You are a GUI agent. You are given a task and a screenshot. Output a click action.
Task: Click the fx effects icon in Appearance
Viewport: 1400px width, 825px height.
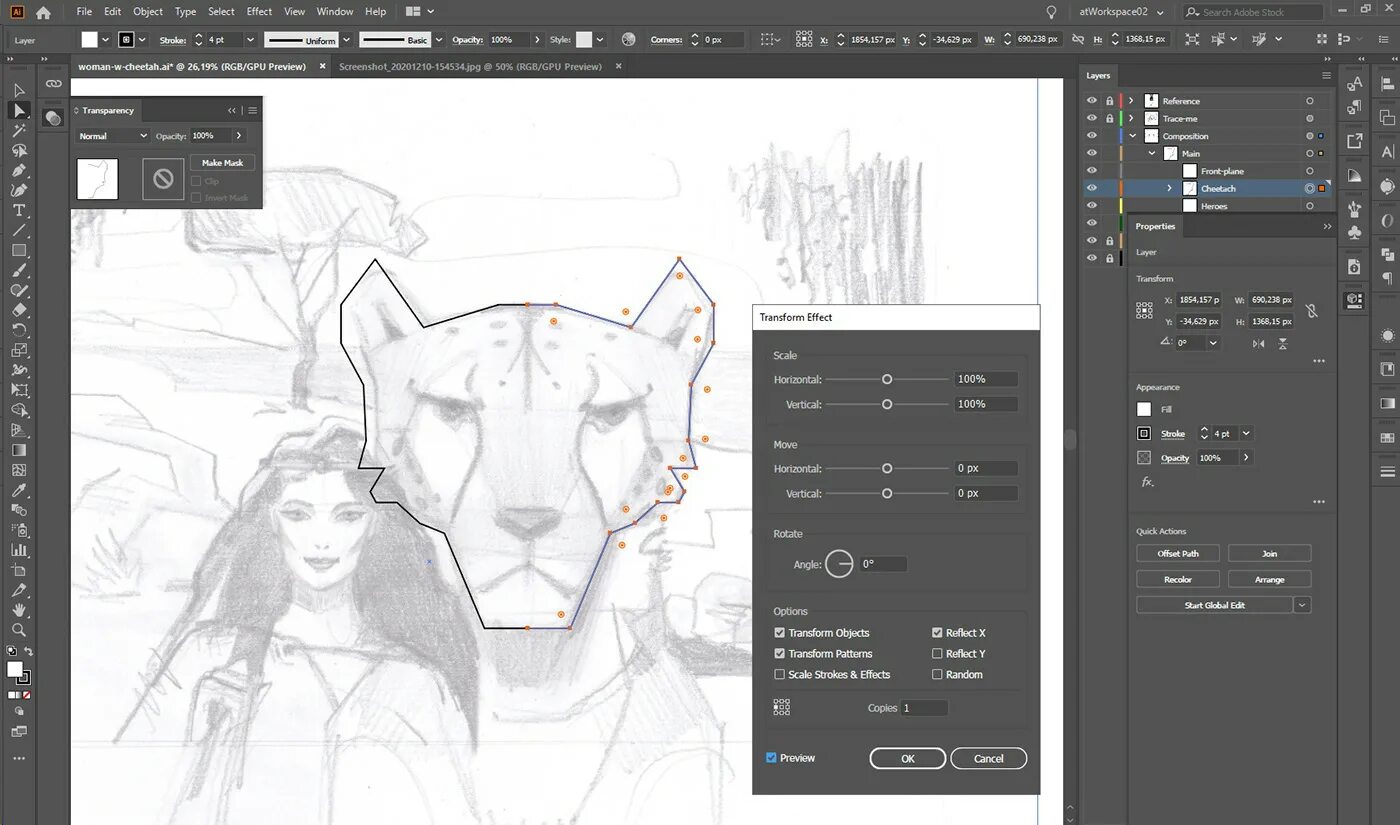pos(1146,482)
